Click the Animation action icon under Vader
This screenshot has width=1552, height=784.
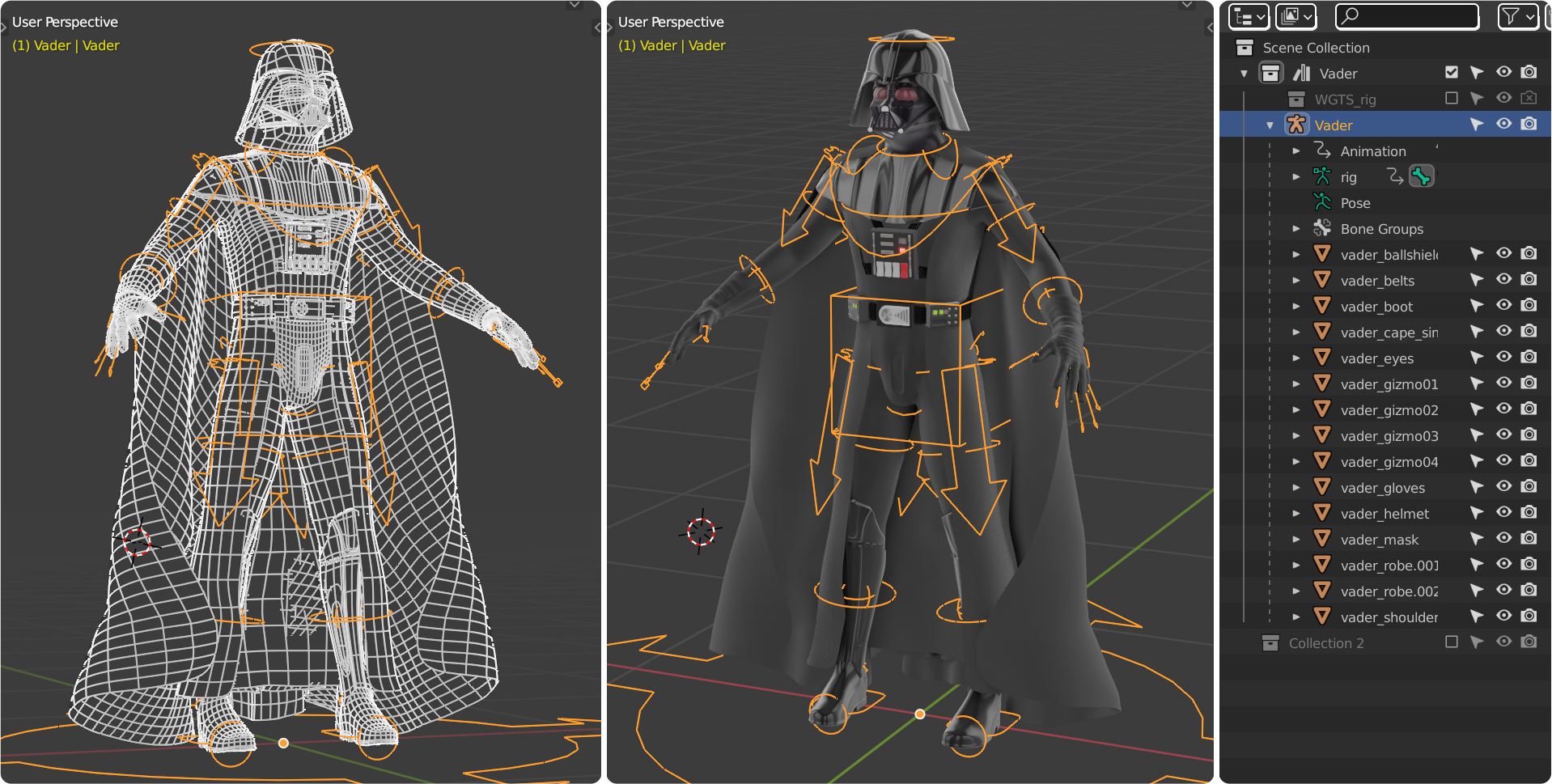1322,150
